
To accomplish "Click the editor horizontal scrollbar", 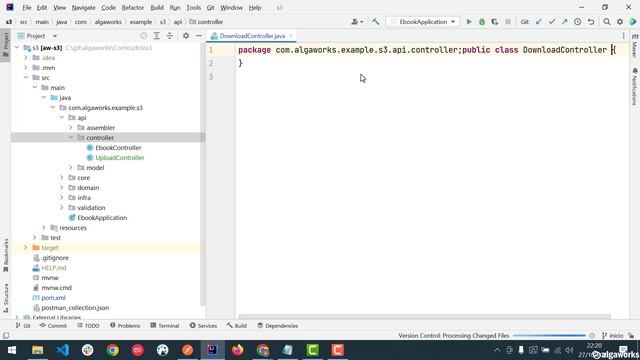I will (424, 317).
